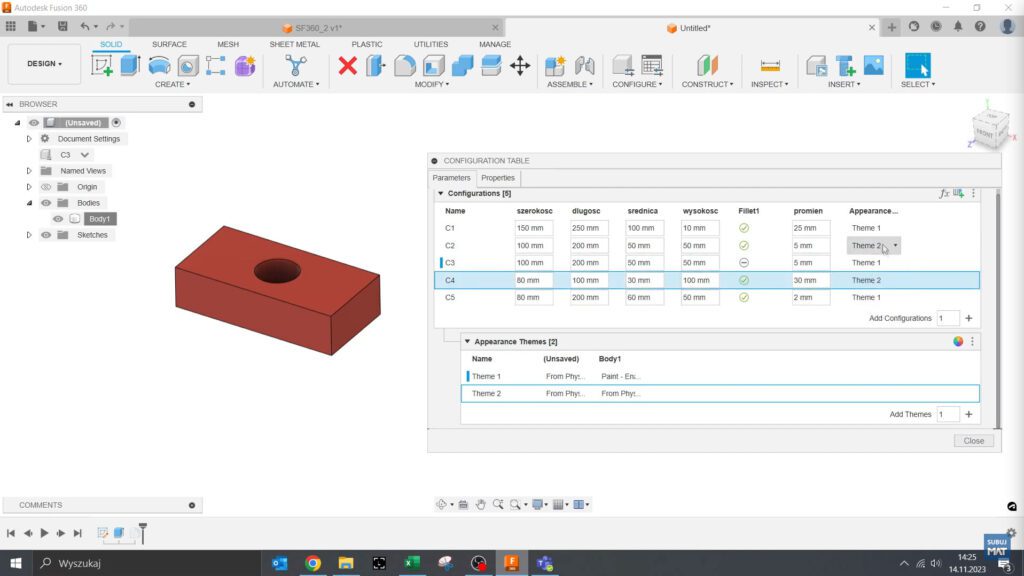The width and height of the screenshot is (1024, 576).
Task: Click the plus button next to Add Configurations
Action: [968, 318]
